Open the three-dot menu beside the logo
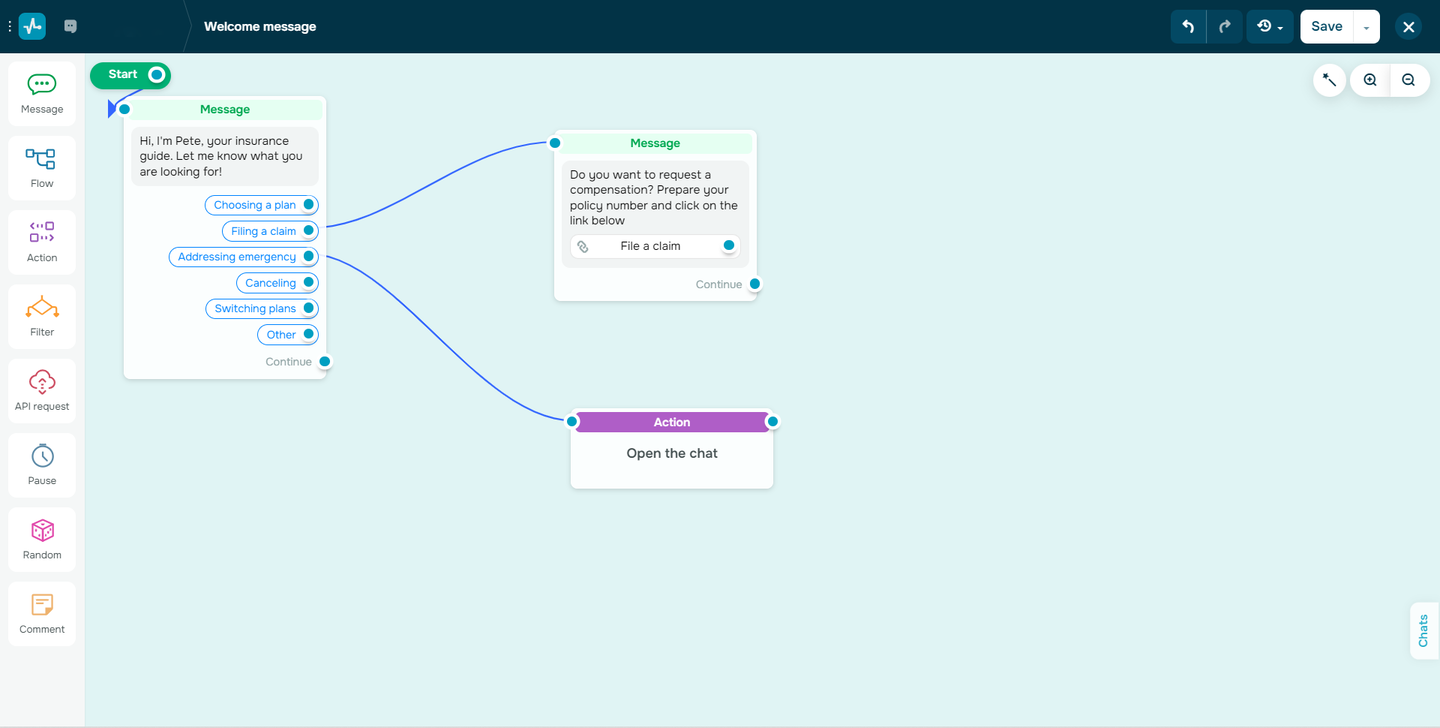Screen dimensions: 1440x728 (x=10, y=27)
